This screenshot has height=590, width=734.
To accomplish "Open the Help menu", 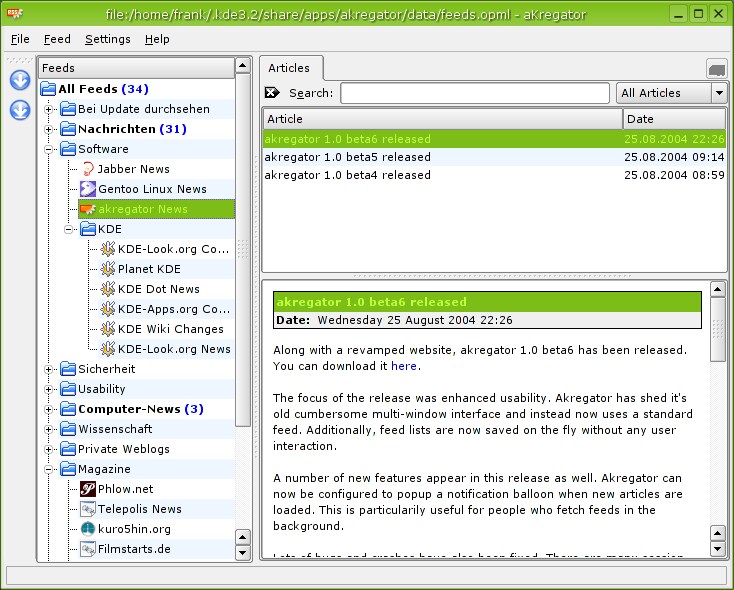I will pos(157,39).
